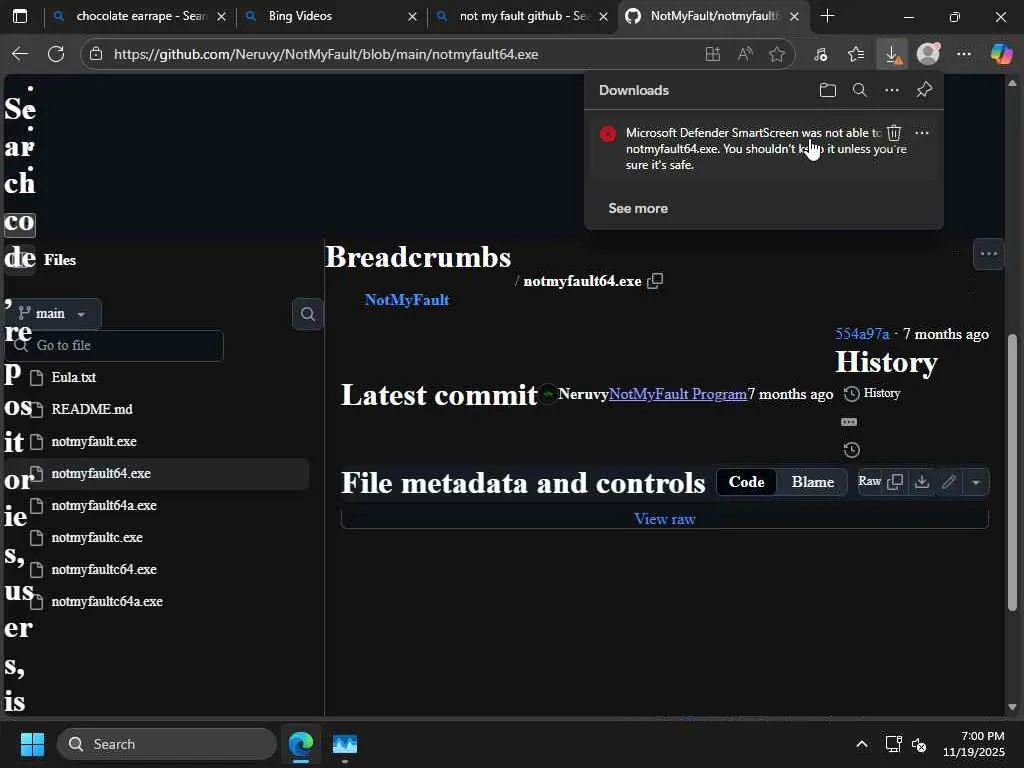The image size is (1024, 768).
Task: Open browser profile avatar
Action: 928,54
